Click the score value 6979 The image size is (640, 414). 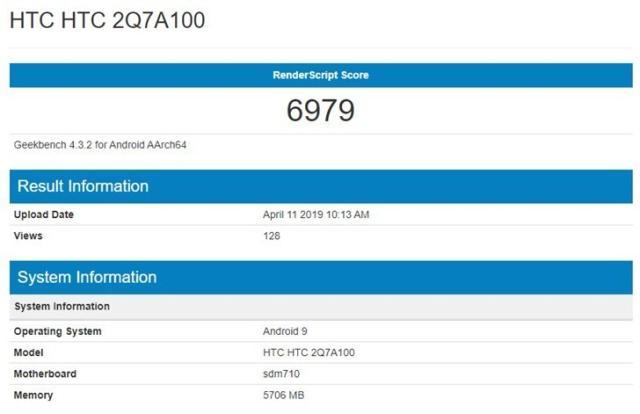pos(320,111)
